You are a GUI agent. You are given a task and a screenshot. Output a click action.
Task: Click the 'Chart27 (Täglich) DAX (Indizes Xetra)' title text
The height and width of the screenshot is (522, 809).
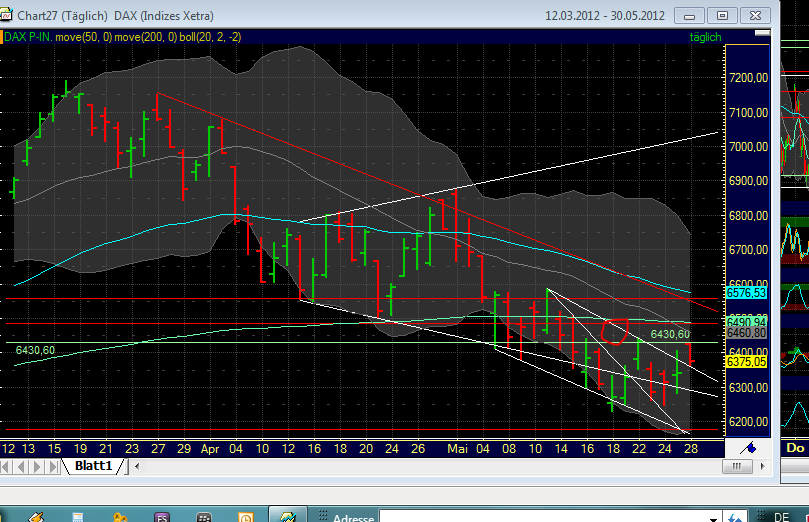click(115, 15)
